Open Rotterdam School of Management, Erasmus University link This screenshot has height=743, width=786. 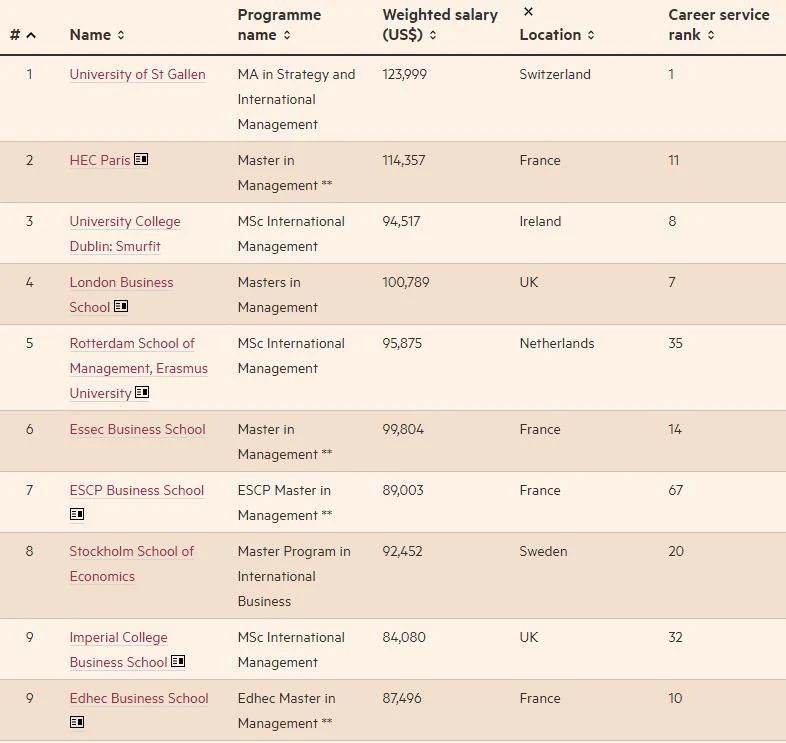click(x=138, y=368)
